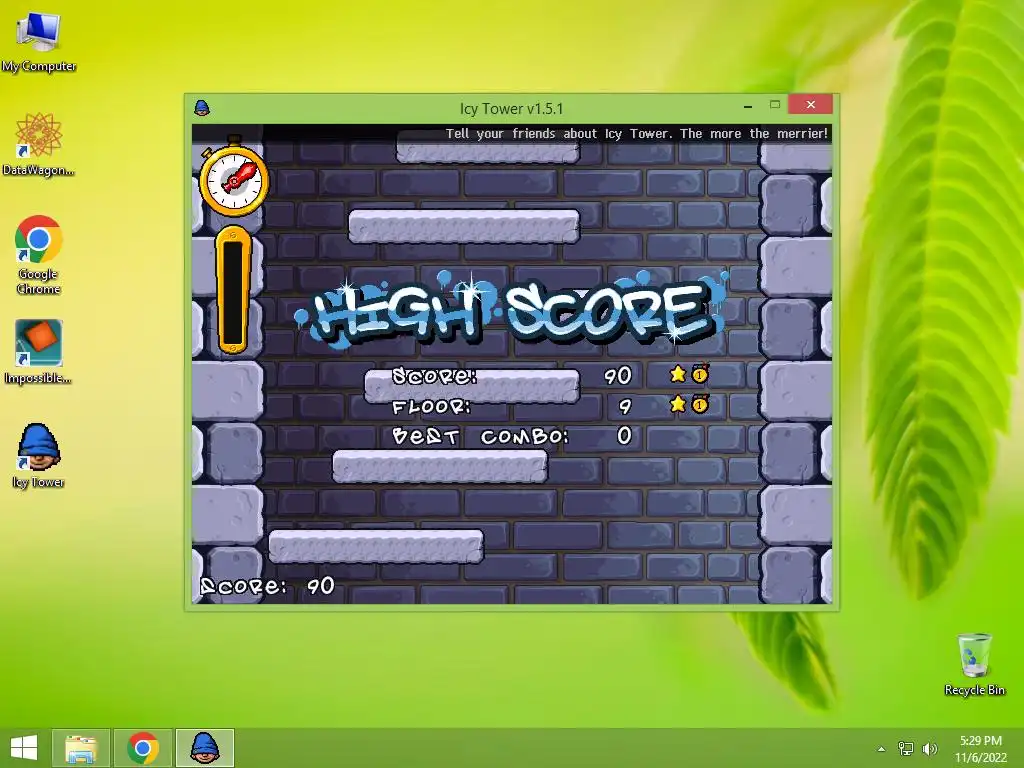Image resolution: width=1024 pixels, height=768 pixels.
Task: Select the Recycle Bin icon
Action: (x=974, y=664)
